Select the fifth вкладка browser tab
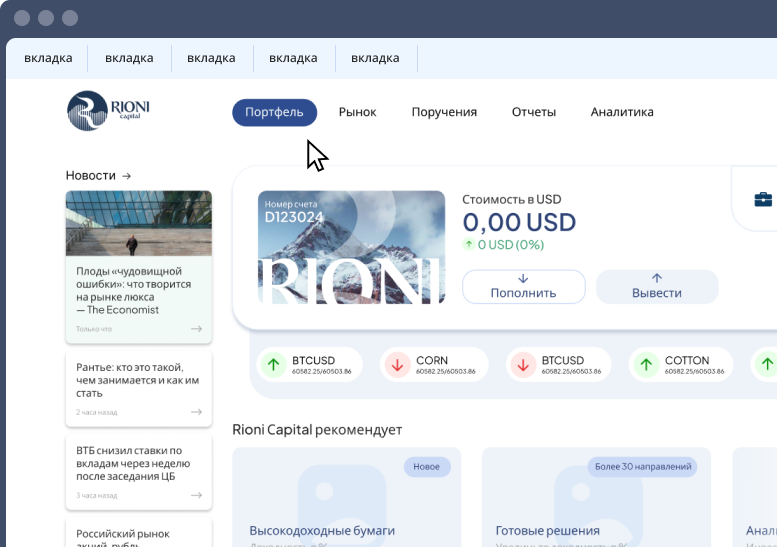Image resolution: width=777 pixels, height=547 pixels. pyautogui.click(x=376, y=58)
